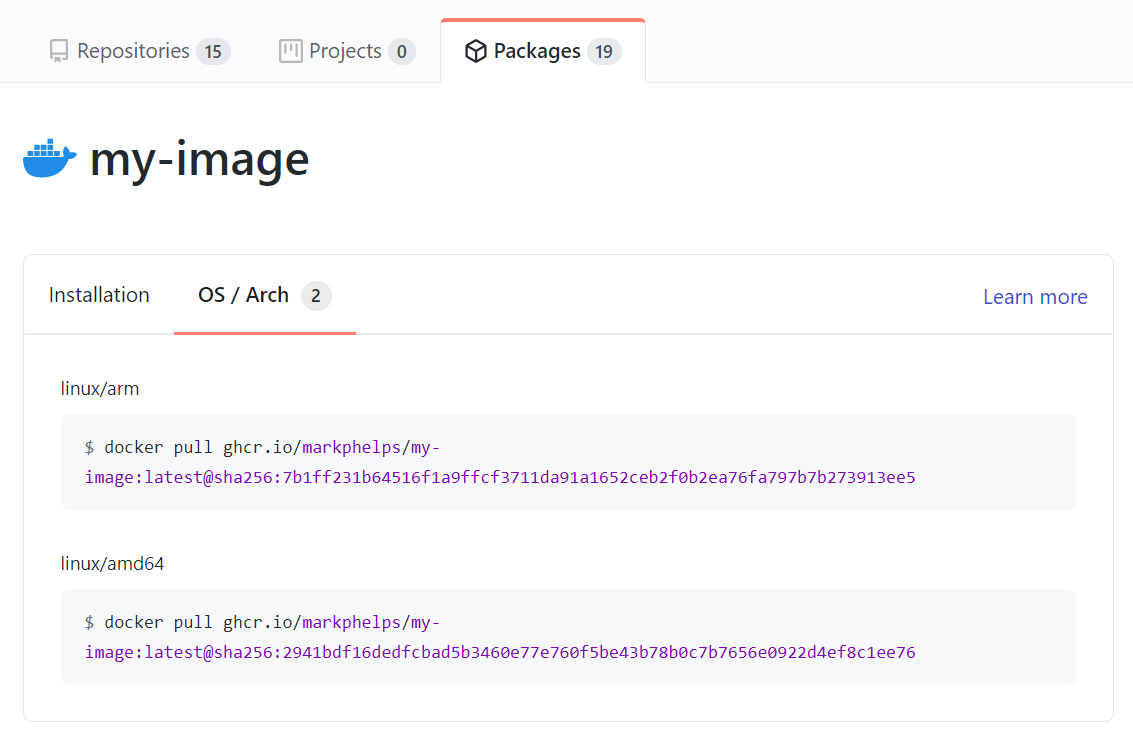Click the Packages cube icon
This screenshot has height=743, width=1133.
tap(475, 51)
